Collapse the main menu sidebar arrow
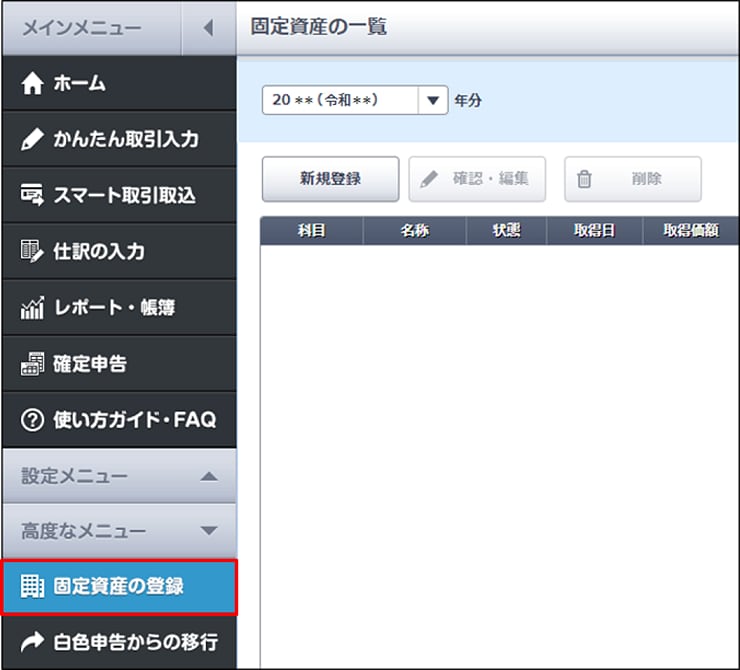This screenshot has width=740, height=670. pyautogui.click(x=208, y=28)
